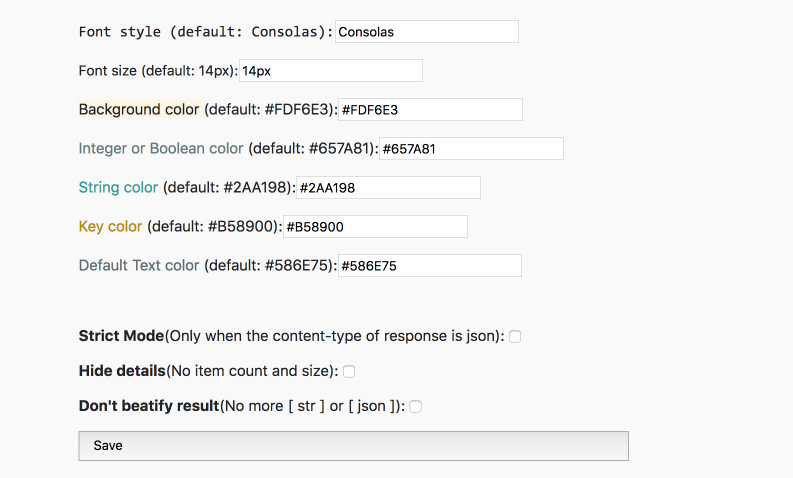Viewport: 793px width, 478px height.
Task: Check the Don't beatify result checkbox
Action: pyautogui.click(x=415, y=406)
